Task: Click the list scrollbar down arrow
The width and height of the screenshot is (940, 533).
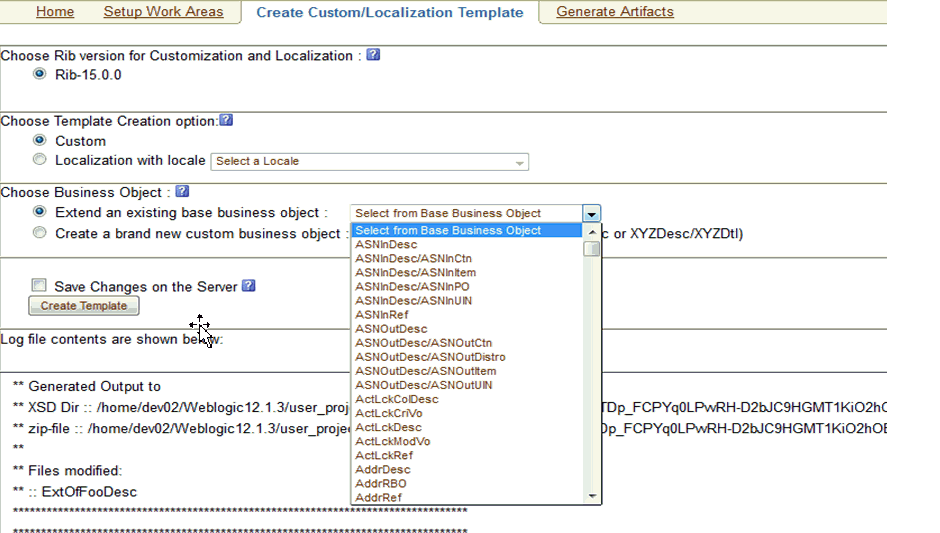Action: tap(592, 496)
